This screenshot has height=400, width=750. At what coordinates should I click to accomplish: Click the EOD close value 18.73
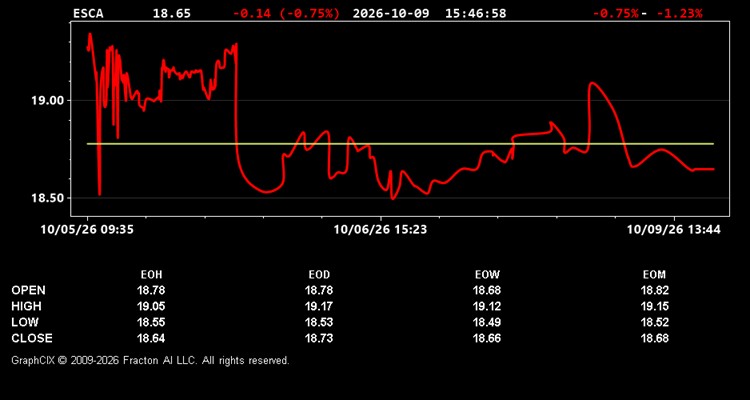click(319, 338)
